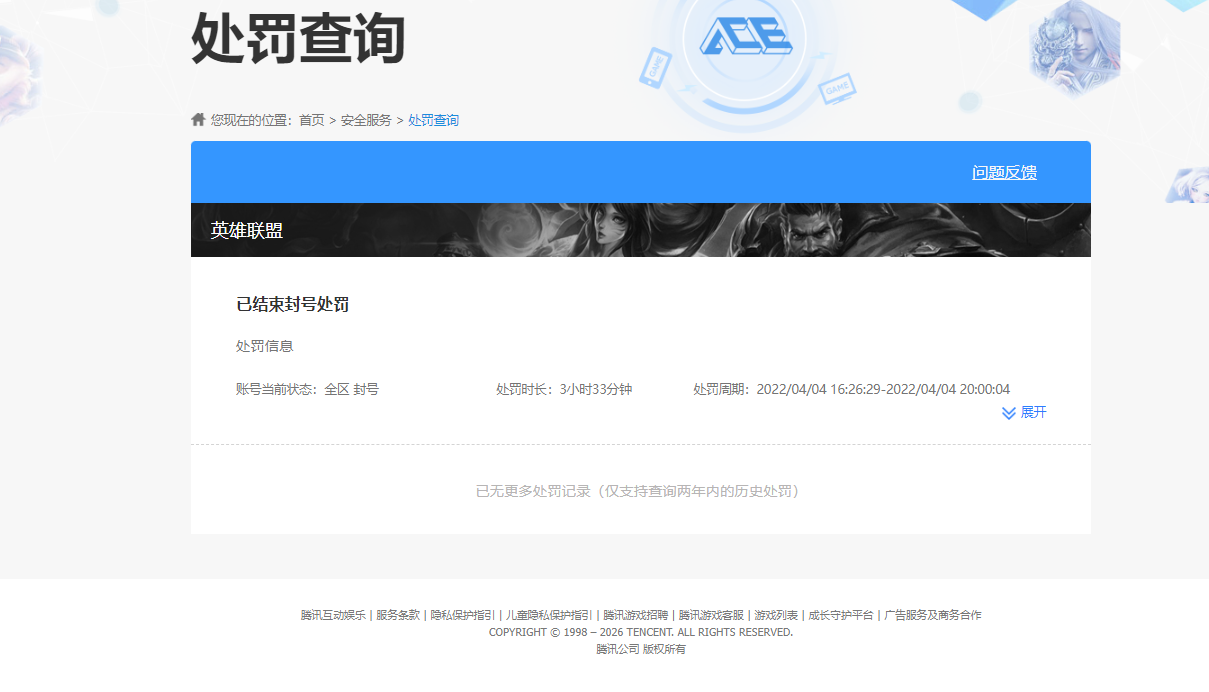
Task: Open 隐私保护指引 footer link
Action: click(462, 615)
